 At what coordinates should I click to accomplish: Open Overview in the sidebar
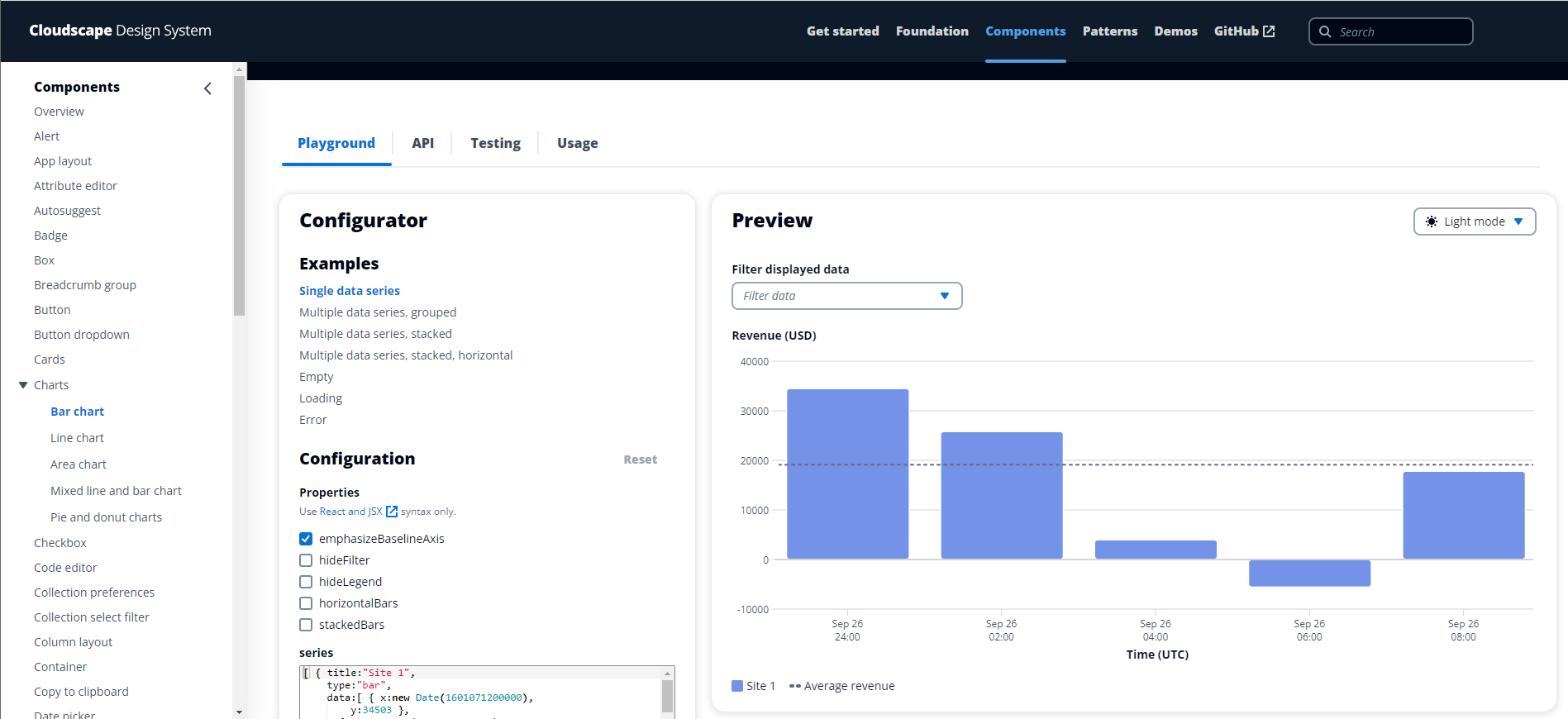(59, 112)
